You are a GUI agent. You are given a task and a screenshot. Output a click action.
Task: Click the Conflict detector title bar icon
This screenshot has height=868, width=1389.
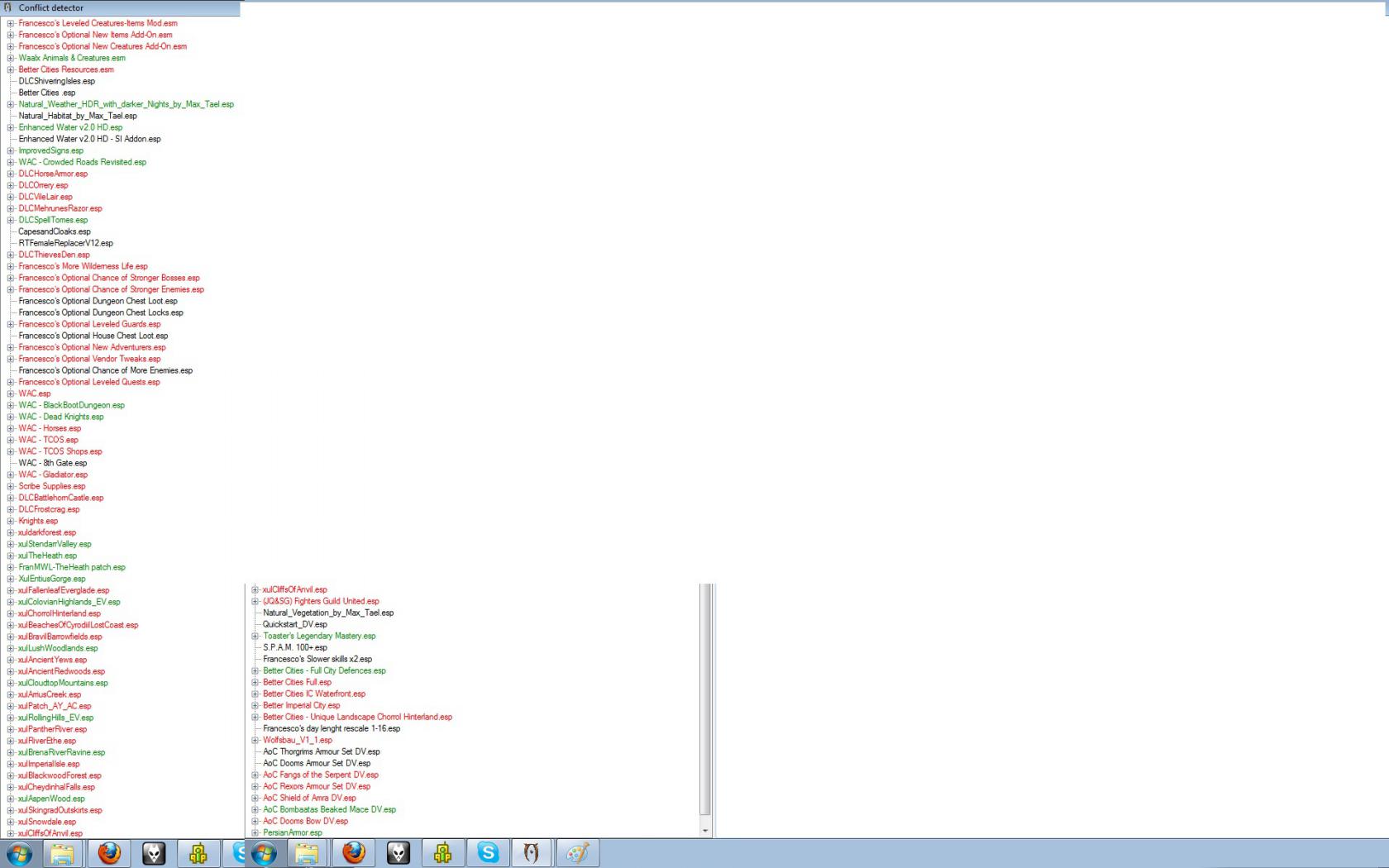click(8, 7)
